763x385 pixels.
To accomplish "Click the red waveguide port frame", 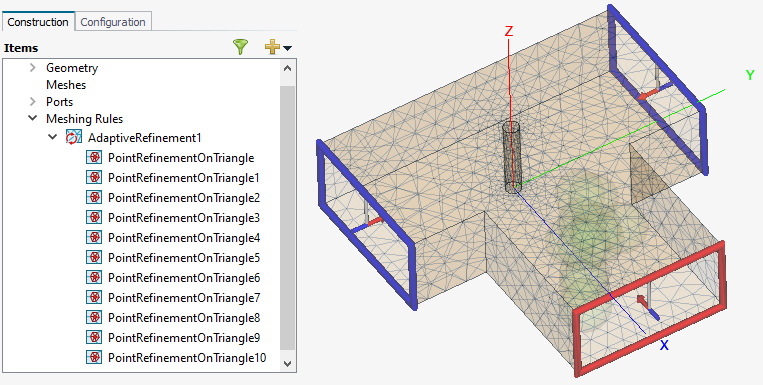I will (x=651, y=309).
